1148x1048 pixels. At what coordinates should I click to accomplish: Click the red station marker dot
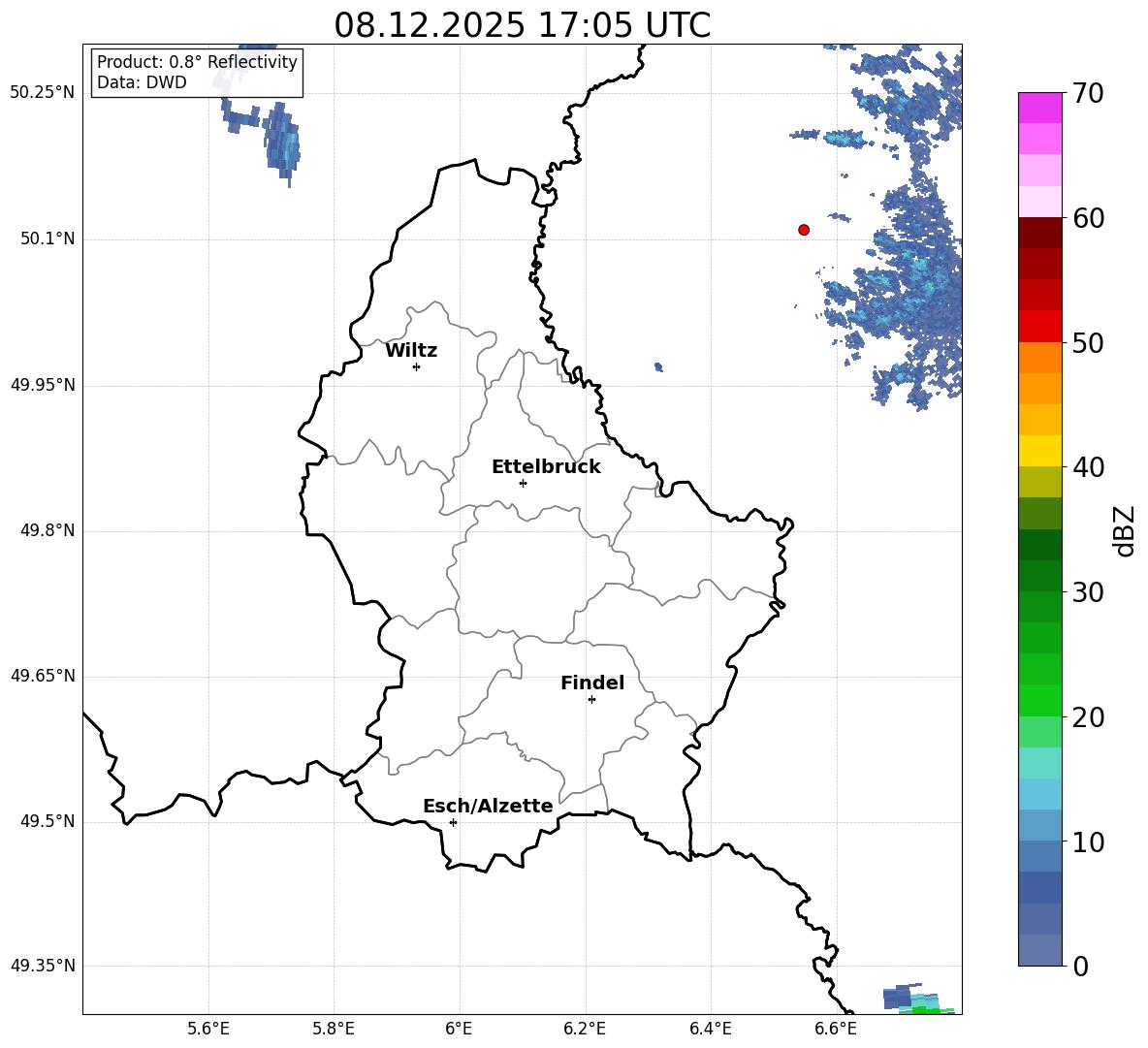[804, 230]
